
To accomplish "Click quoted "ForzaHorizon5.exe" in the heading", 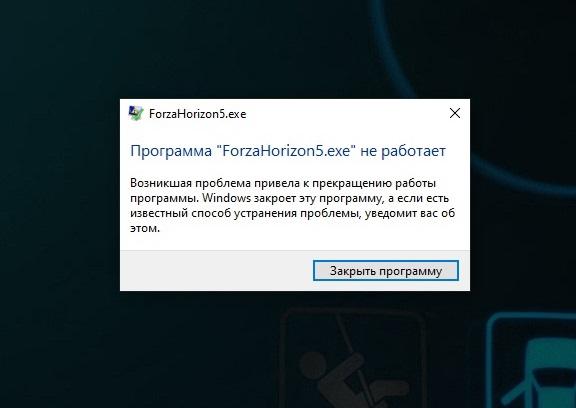I will [x=287, y=151].
